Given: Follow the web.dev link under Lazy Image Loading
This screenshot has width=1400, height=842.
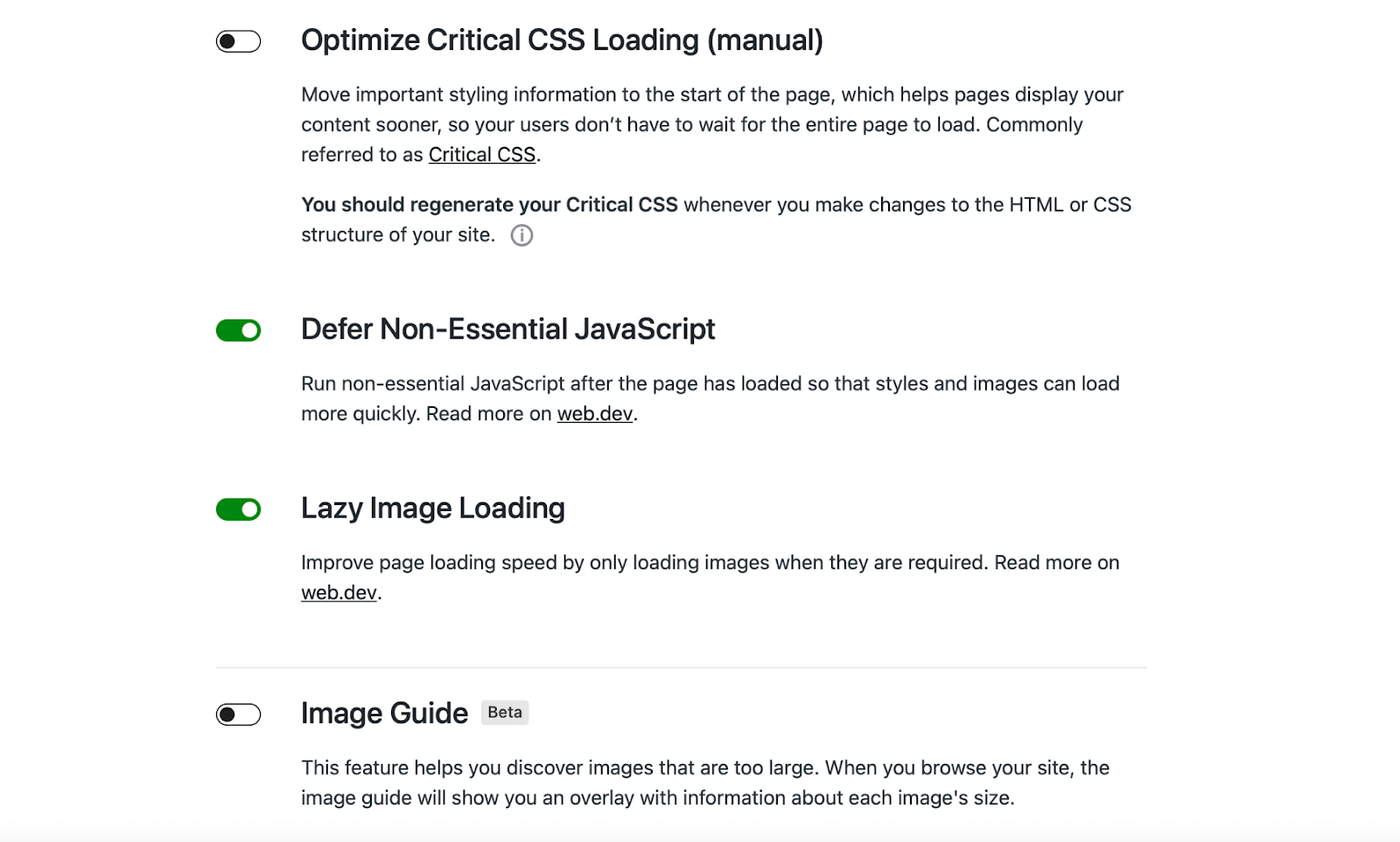Looking at the screenshot, I should (339, 593).
